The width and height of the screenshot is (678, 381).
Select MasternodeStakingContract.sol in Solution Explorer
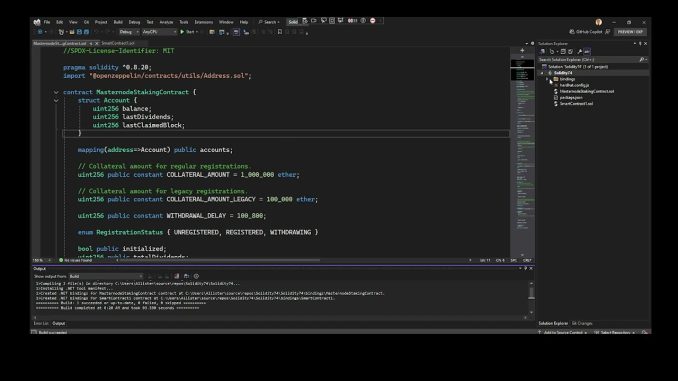(586, 91)
